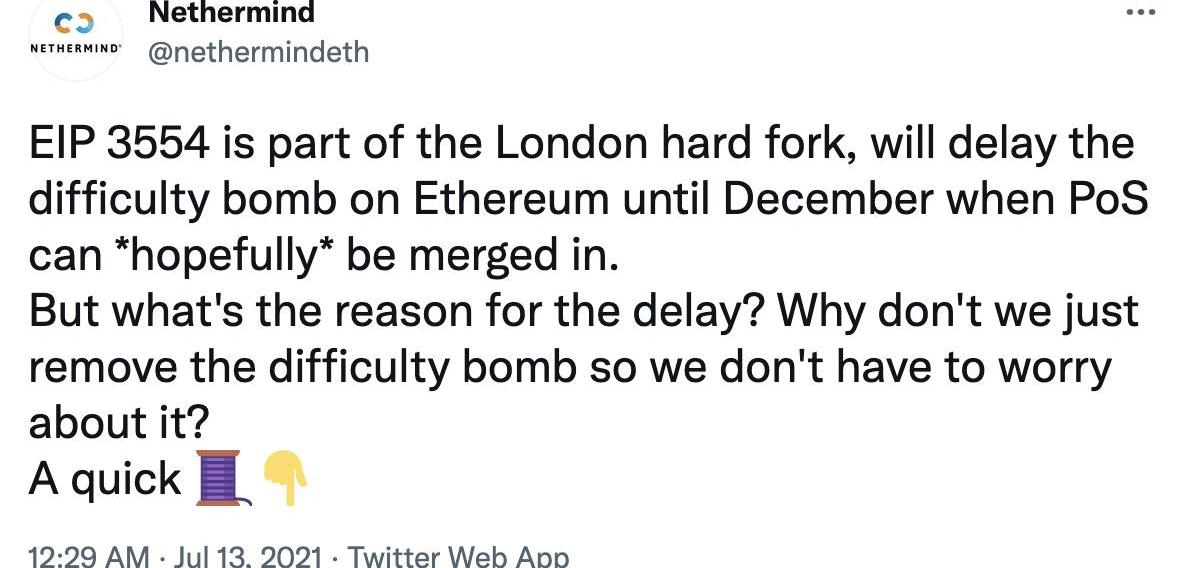Open the Nethermind display name profile link
Image resolution: width=1192 pixels, height=568 pixels.
pos(231,12)
